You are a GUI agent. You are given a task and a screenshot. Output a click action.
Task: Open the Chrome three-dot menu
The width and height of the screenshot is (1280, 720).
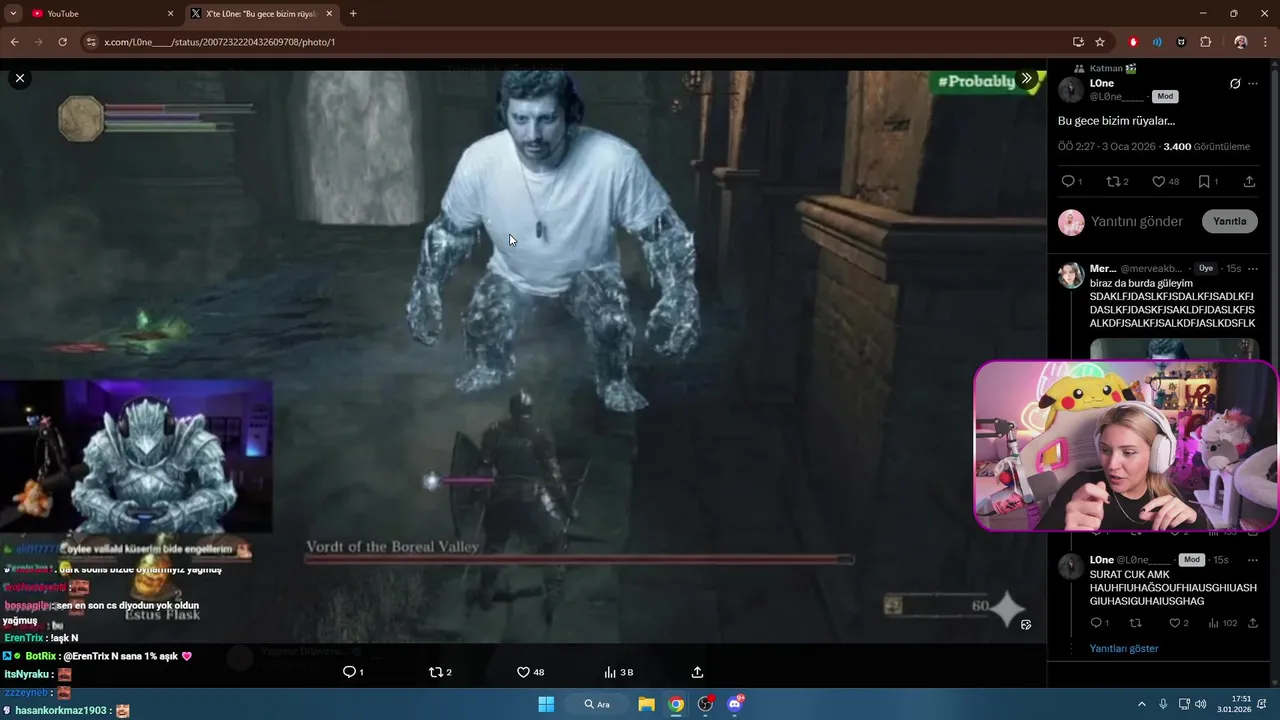coord(1265,42)
